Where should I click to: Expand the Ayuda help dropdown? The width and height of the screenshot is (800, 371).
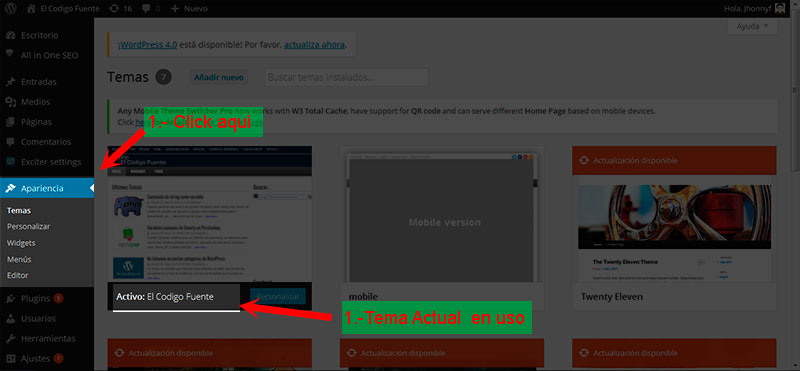pyautogui.click(x=752, y=27)
